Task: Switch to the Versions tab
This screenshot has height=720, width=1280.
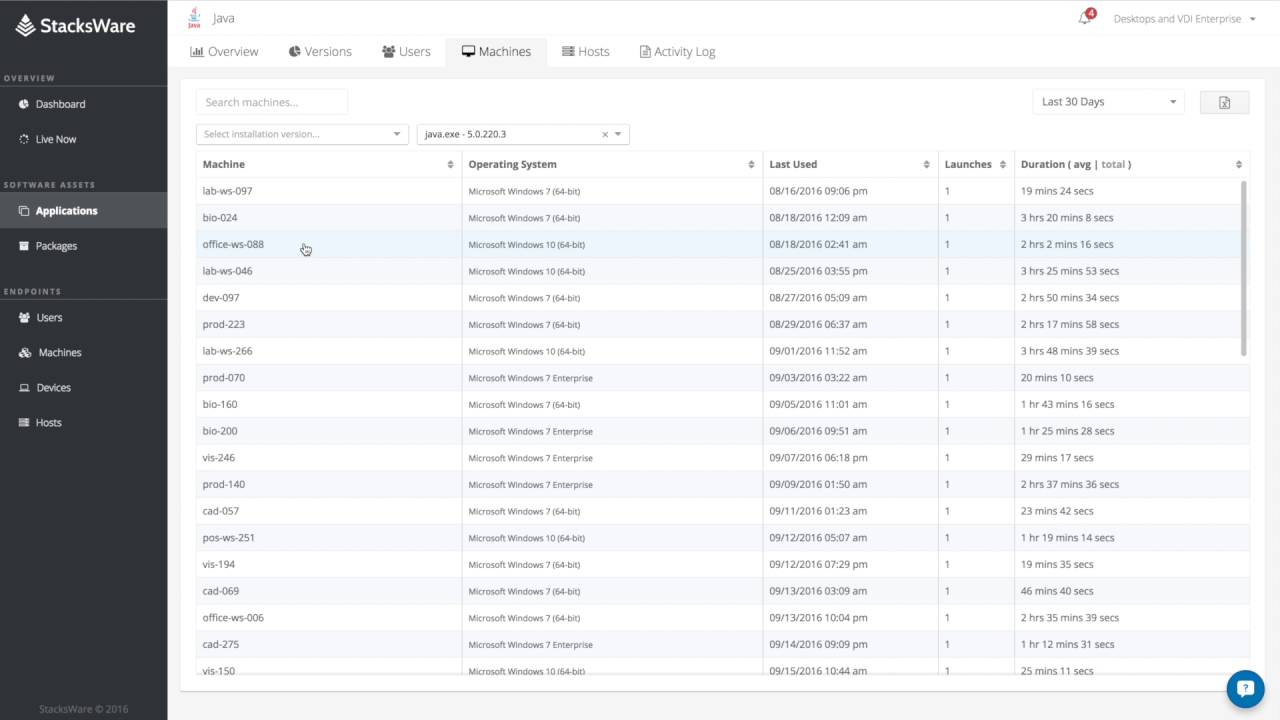Action: 320,52
